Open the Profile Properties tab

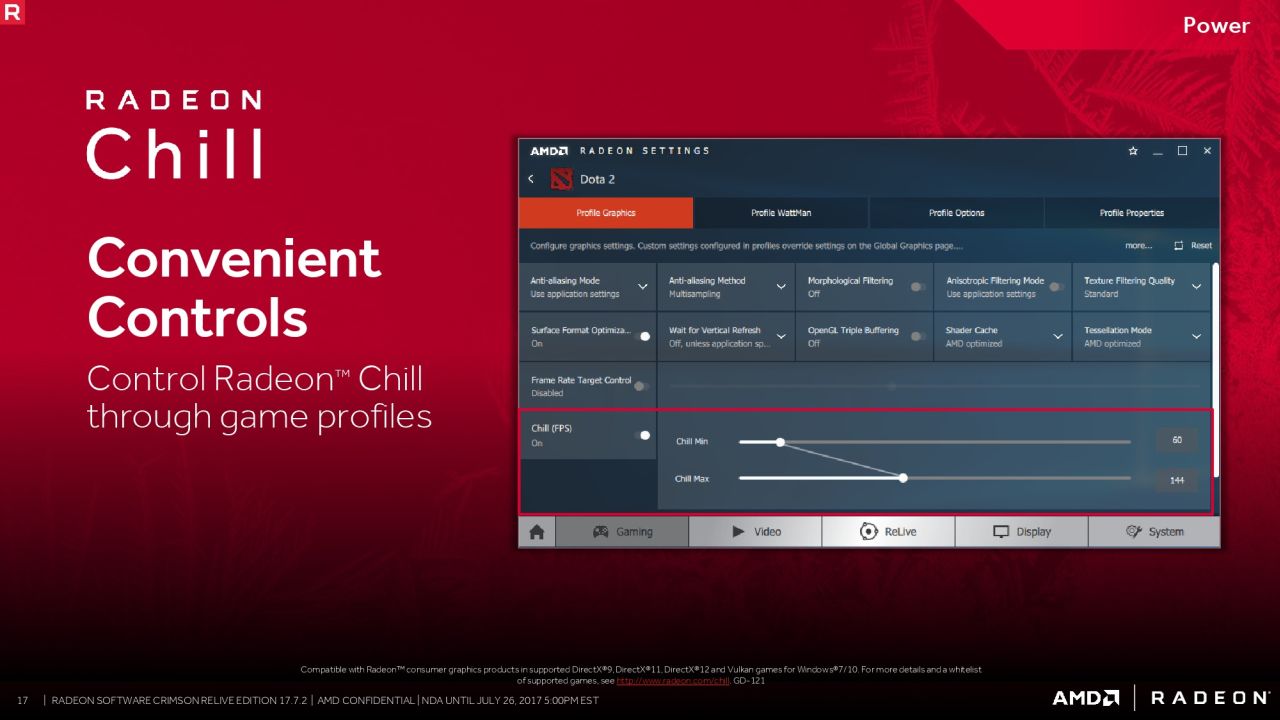[1132, 213]
